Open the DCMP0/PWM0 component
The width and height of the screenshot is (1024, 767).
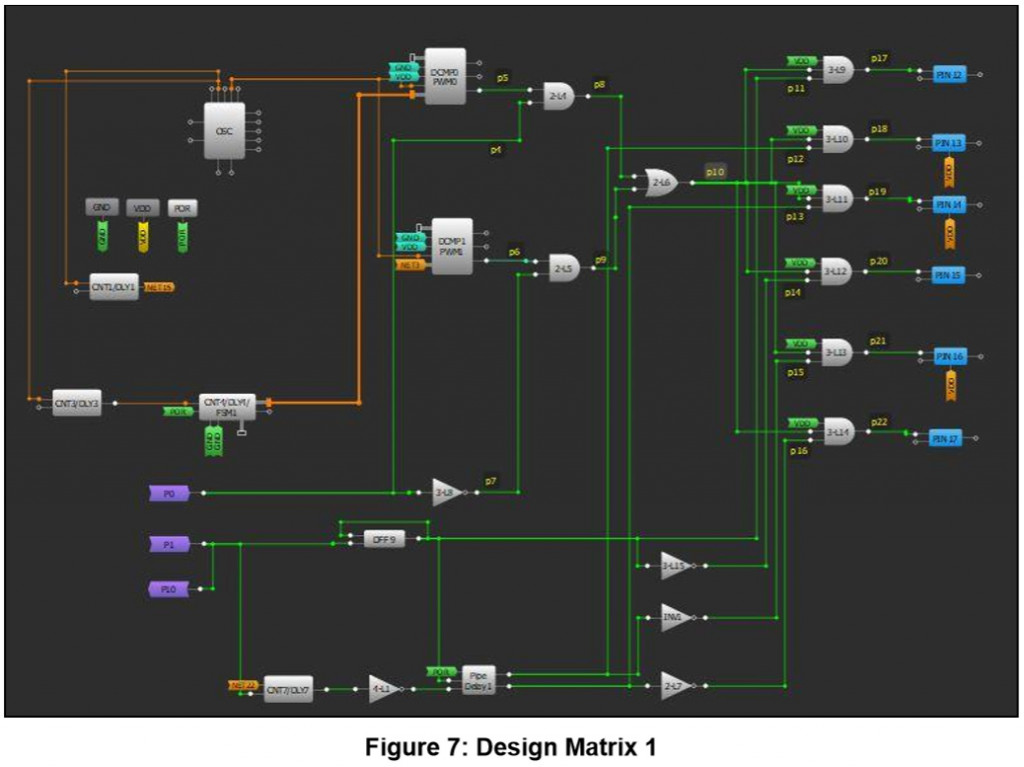pyautogui.click(x=448, y=78)
